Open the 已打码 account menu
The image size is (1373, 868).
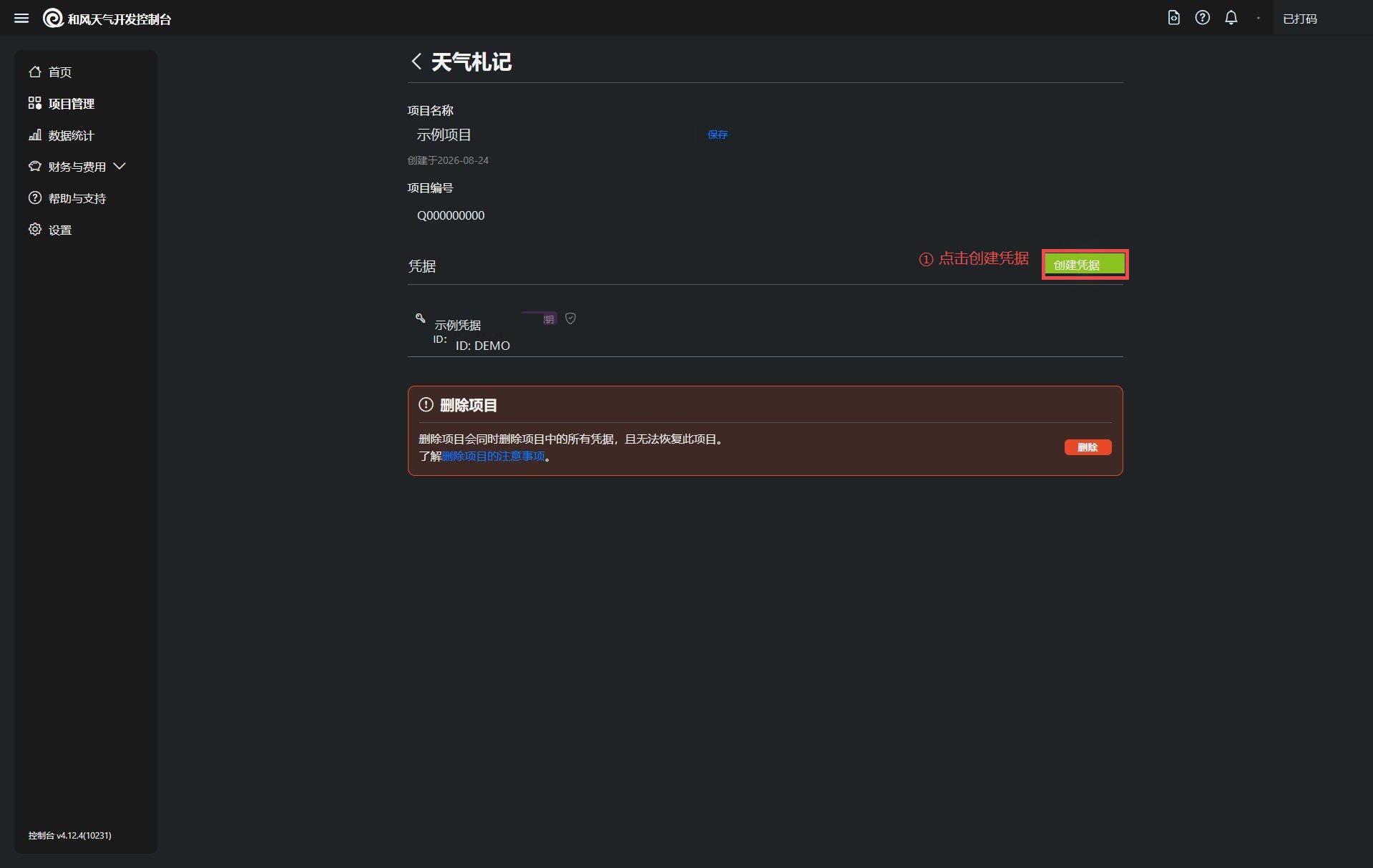[x=1299, y=19]
